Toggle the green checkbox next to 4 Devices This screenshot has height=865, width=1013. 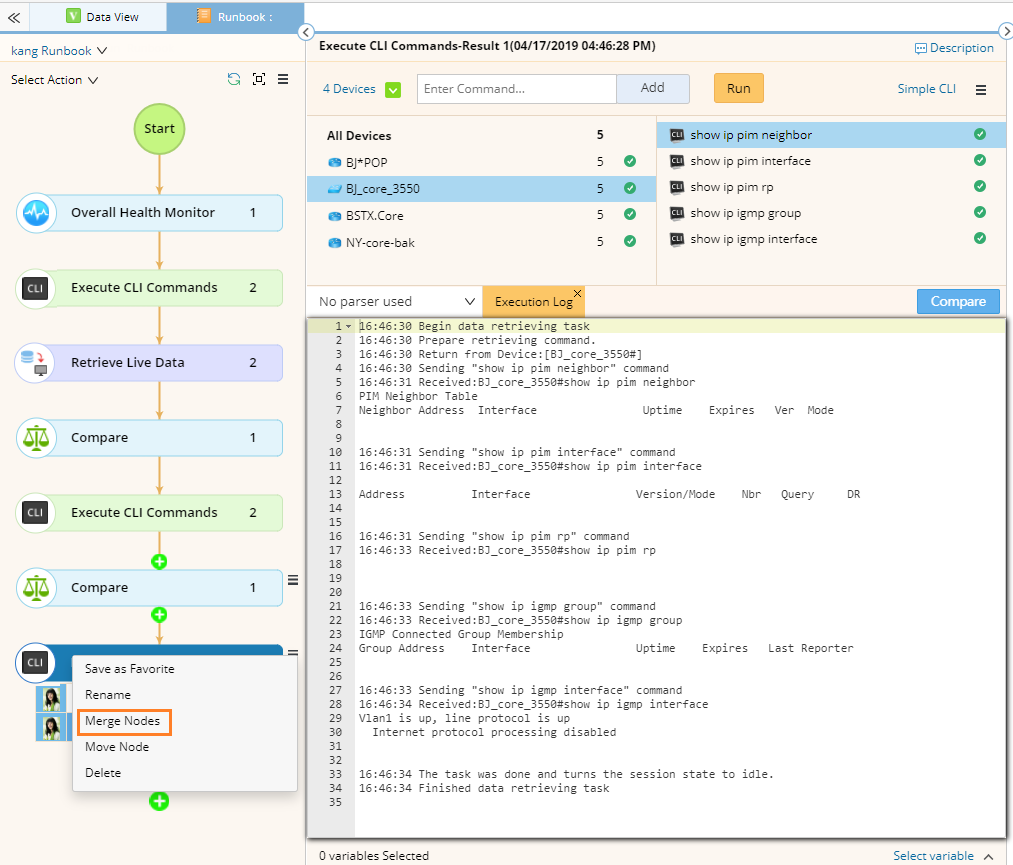(x=393, y=89)
